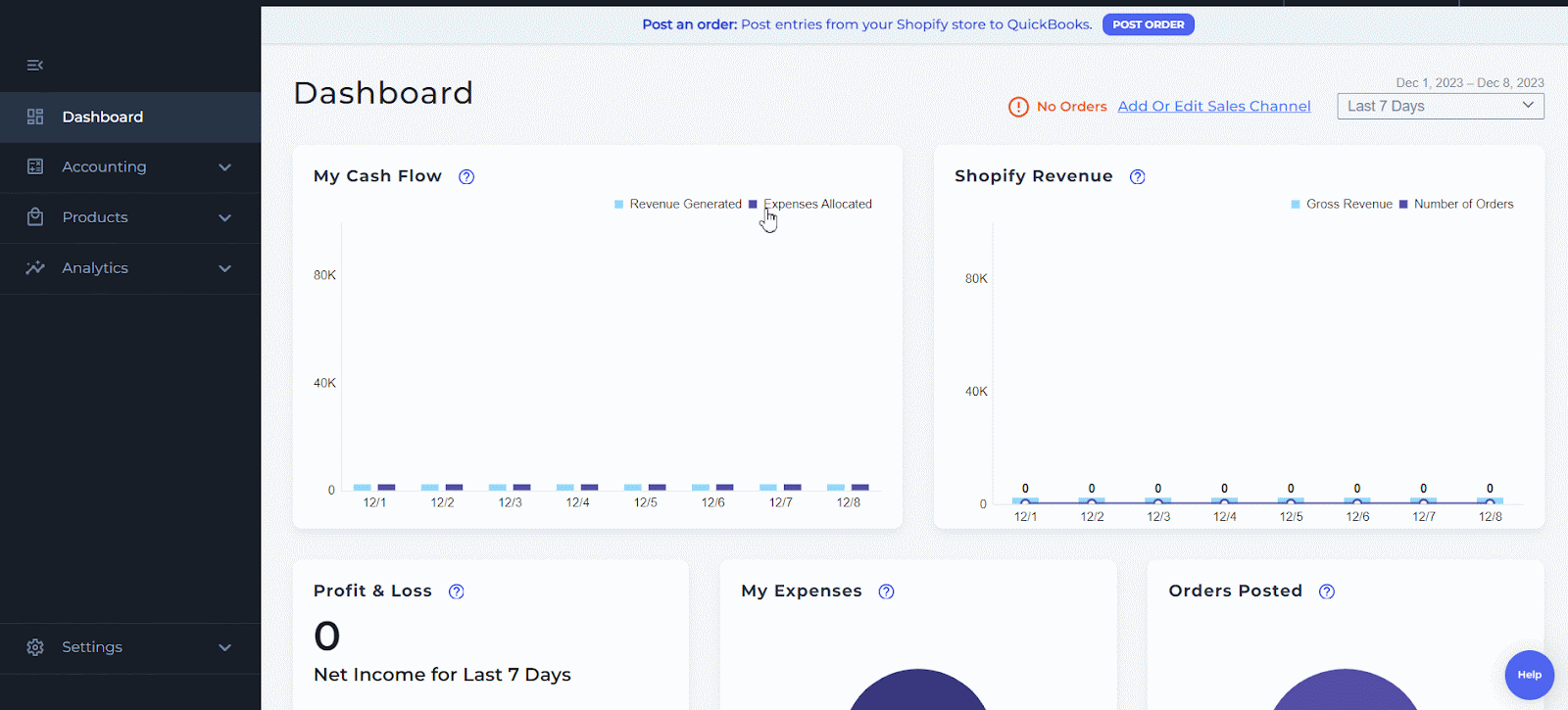This screenshot has width=1568, height=710.
Task: Open the Last 7 Days date range dropdown
Action: coord(1441,106)
